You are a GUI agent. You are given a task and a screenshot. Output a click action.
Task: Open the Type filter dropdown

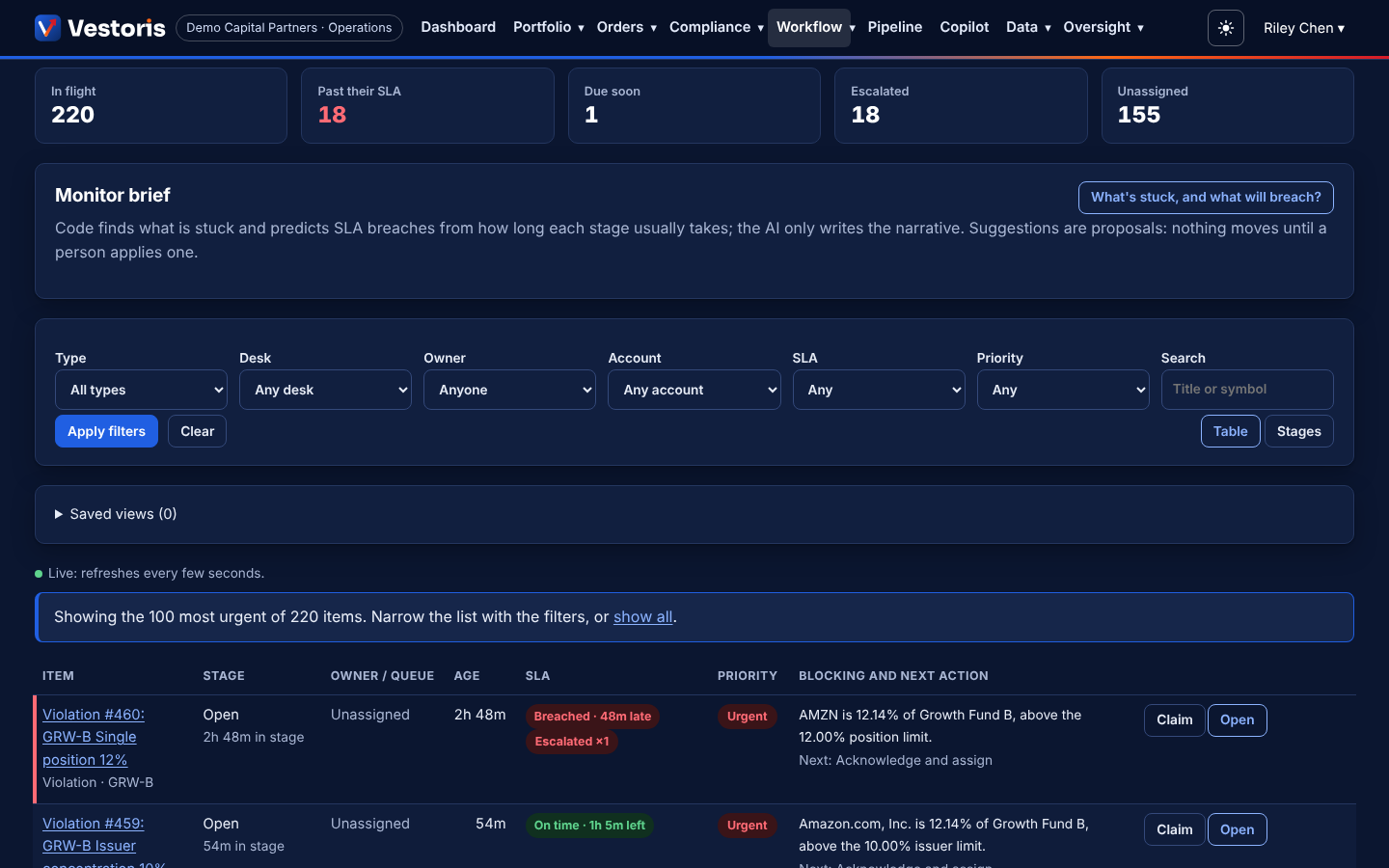click(141, 390)
